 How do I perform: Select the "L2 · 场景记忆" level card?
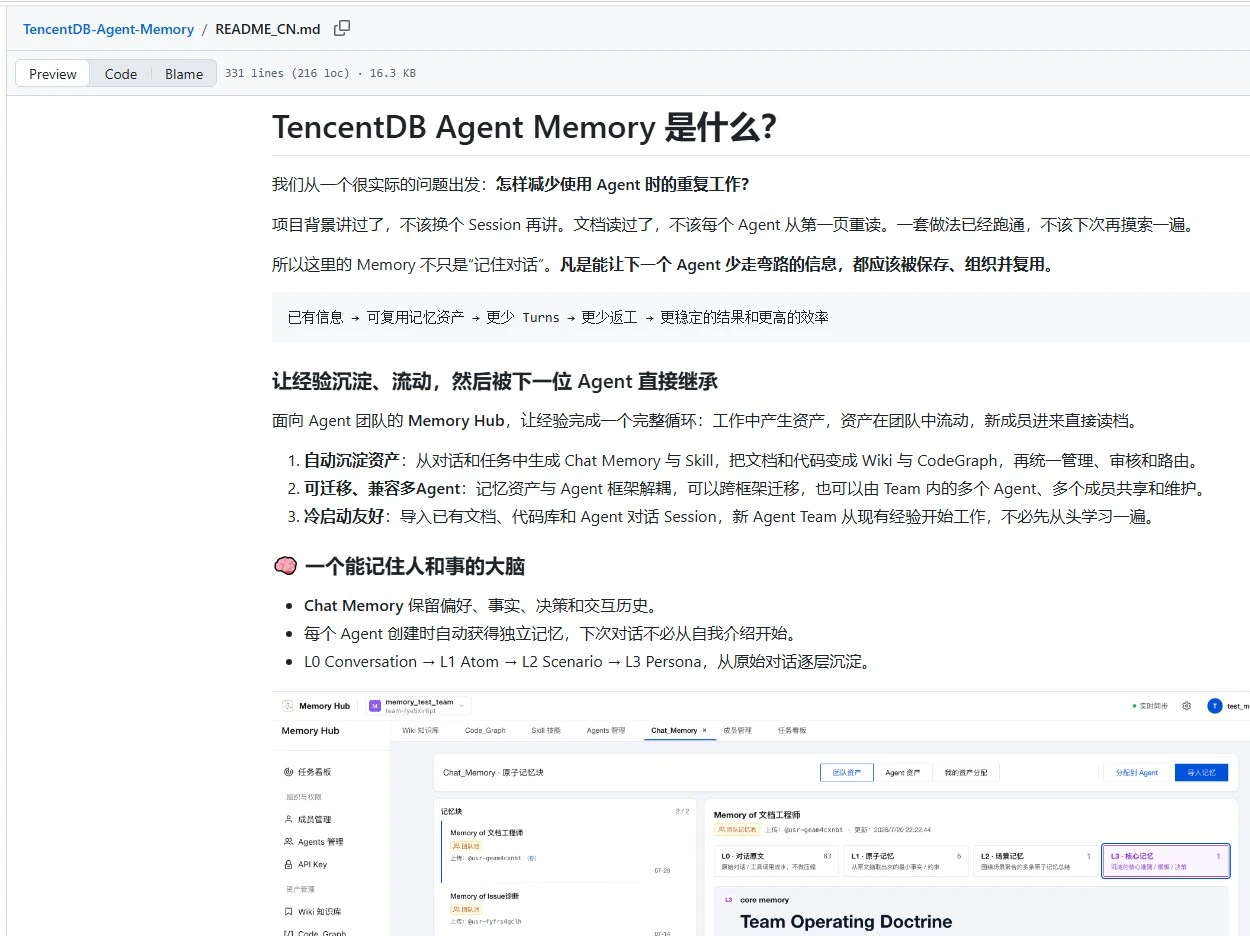pos(1035,861)
